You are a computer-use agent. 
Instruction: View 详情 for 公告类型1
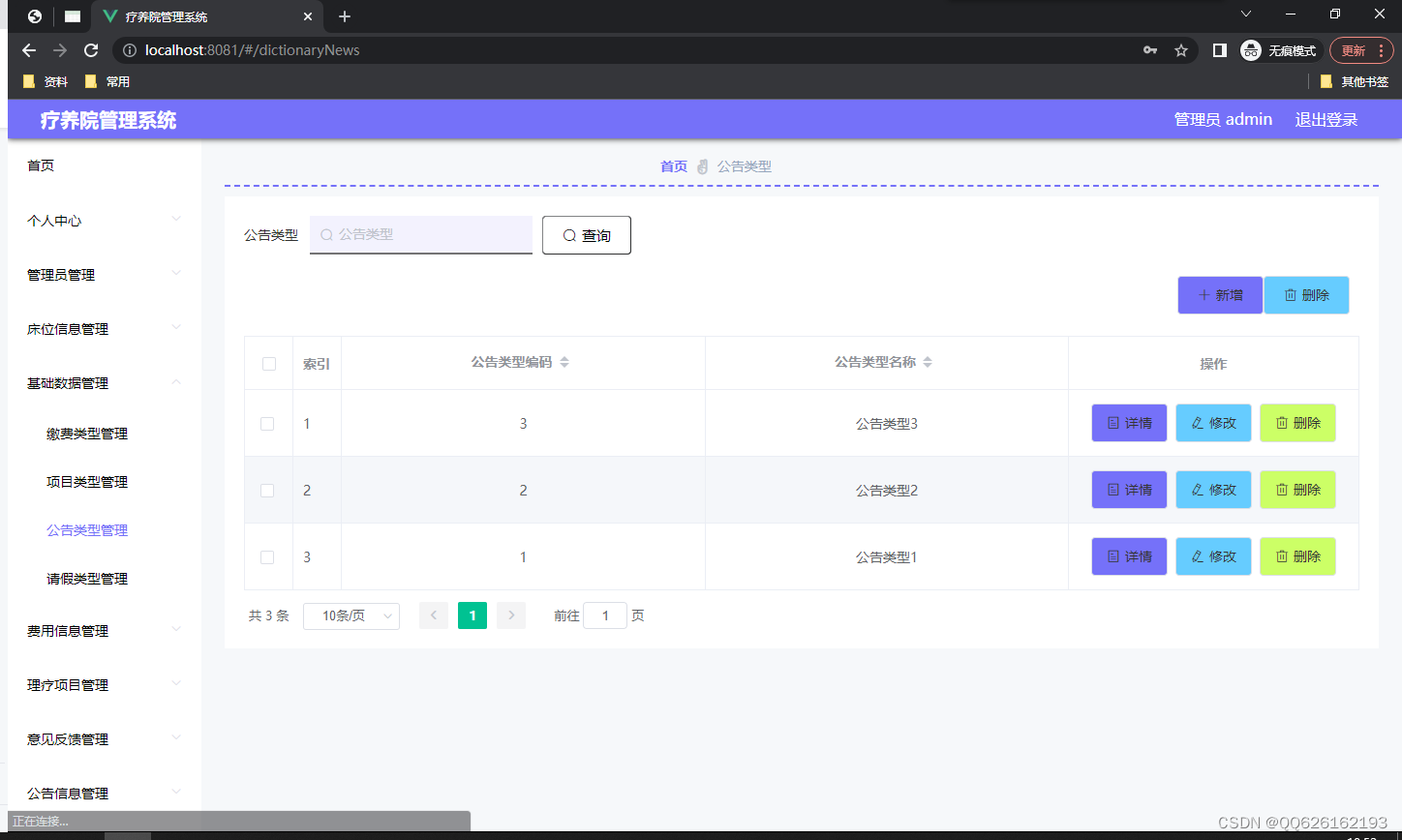point(1129,556)
